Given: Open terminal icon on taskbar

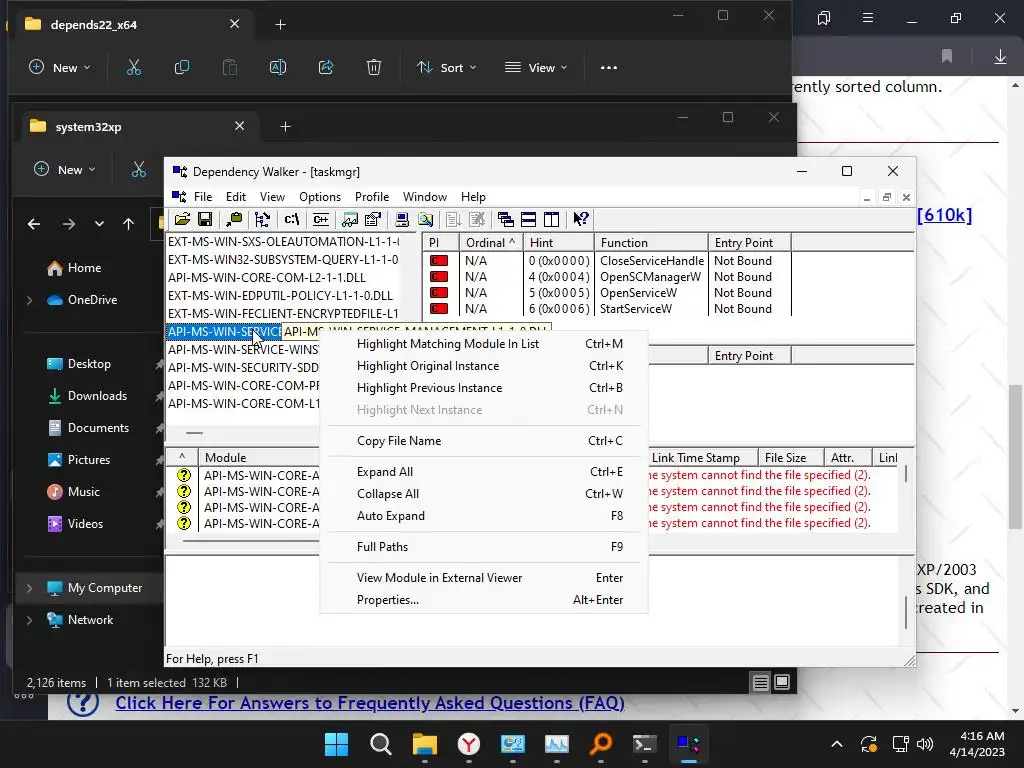Looking at the screenshot, I should 645,744.
